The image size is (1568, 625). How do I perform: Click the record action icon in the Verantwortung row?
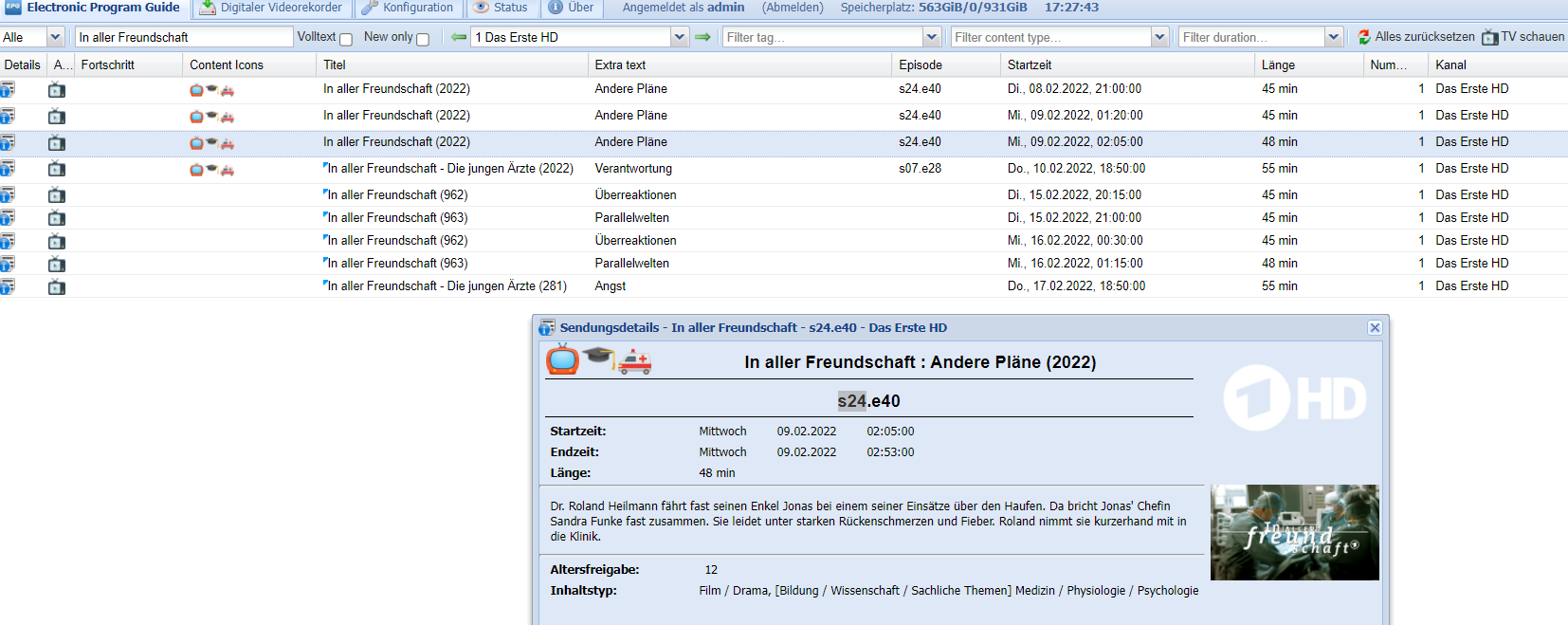(x=57, y=170)
